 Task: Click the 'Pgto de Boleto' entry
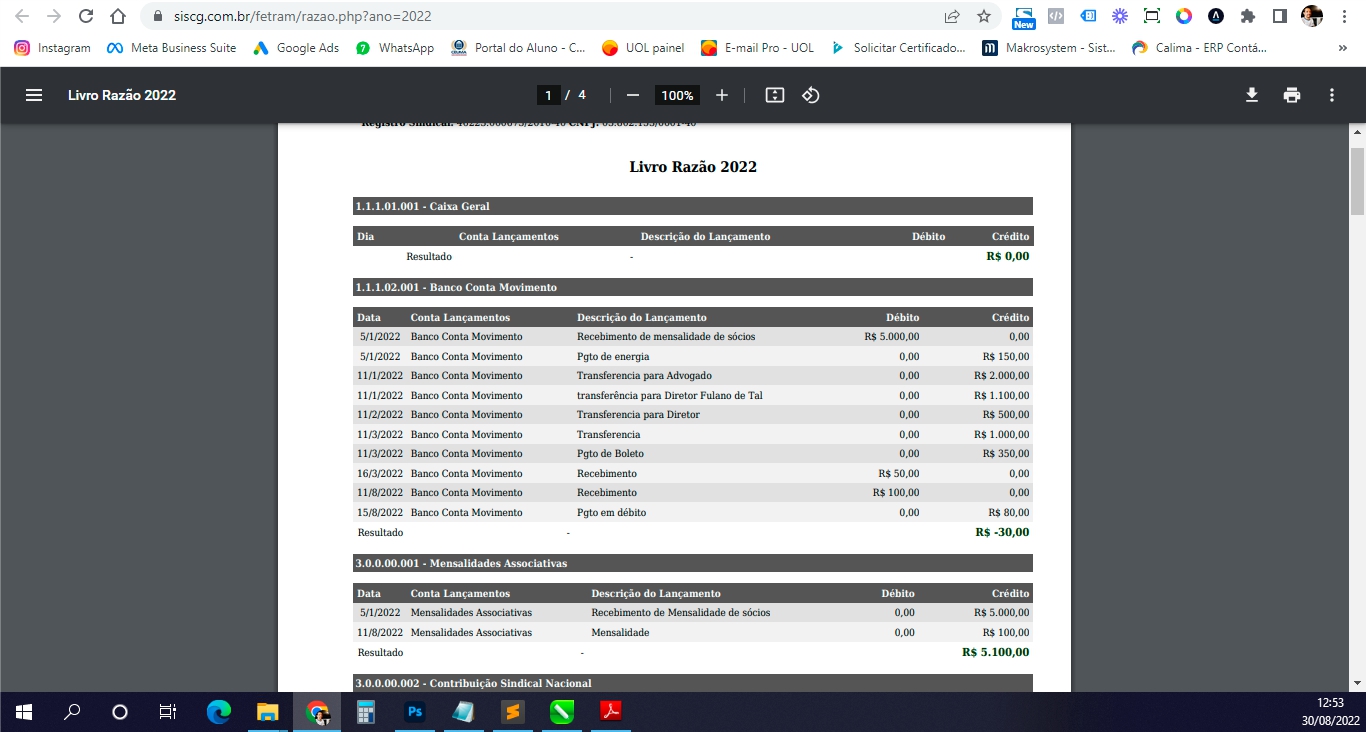tap(611, 454)
